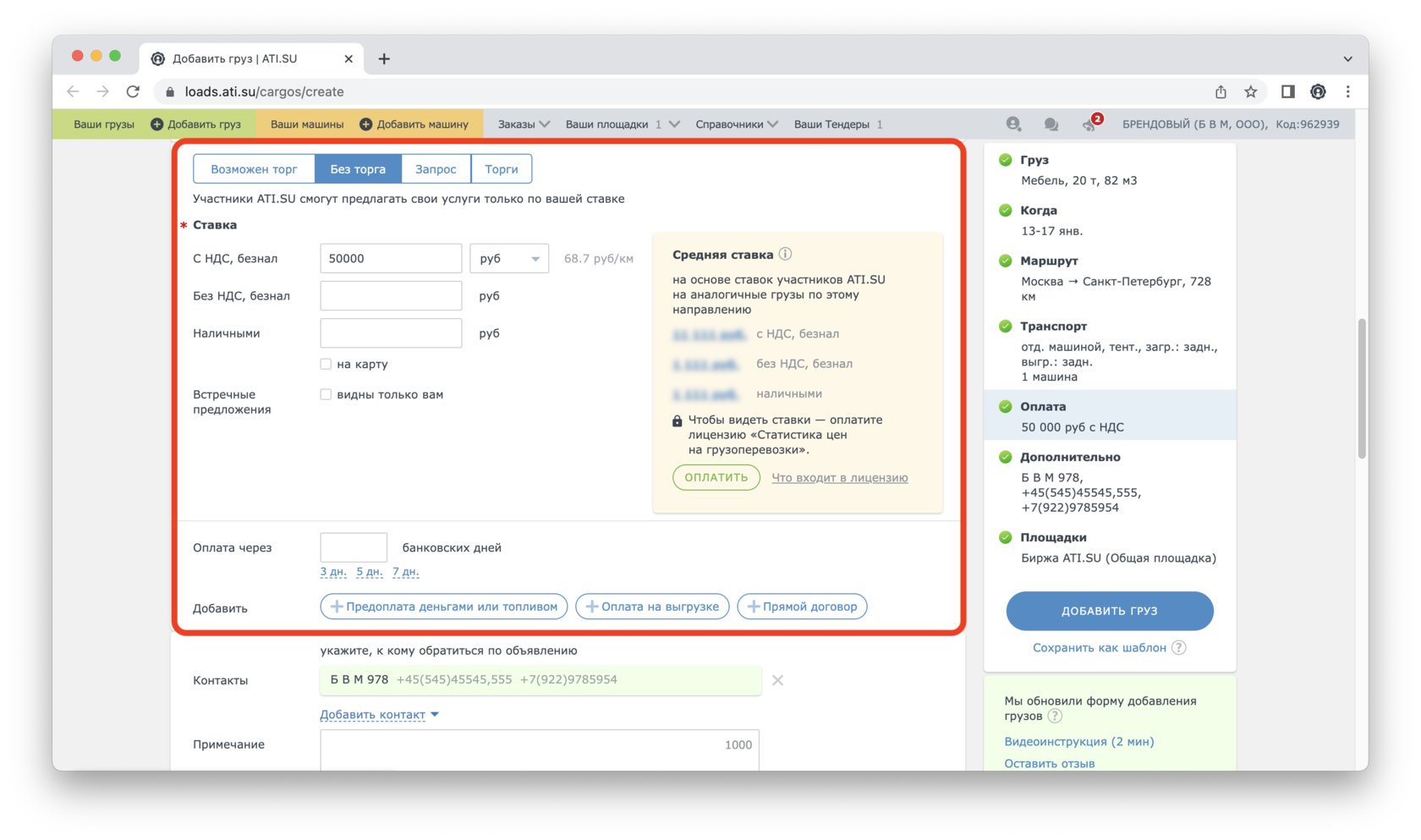Click the contacts field Б В М 978
Viewport: 1421px width, 840px height.
[x=540, y=680]
